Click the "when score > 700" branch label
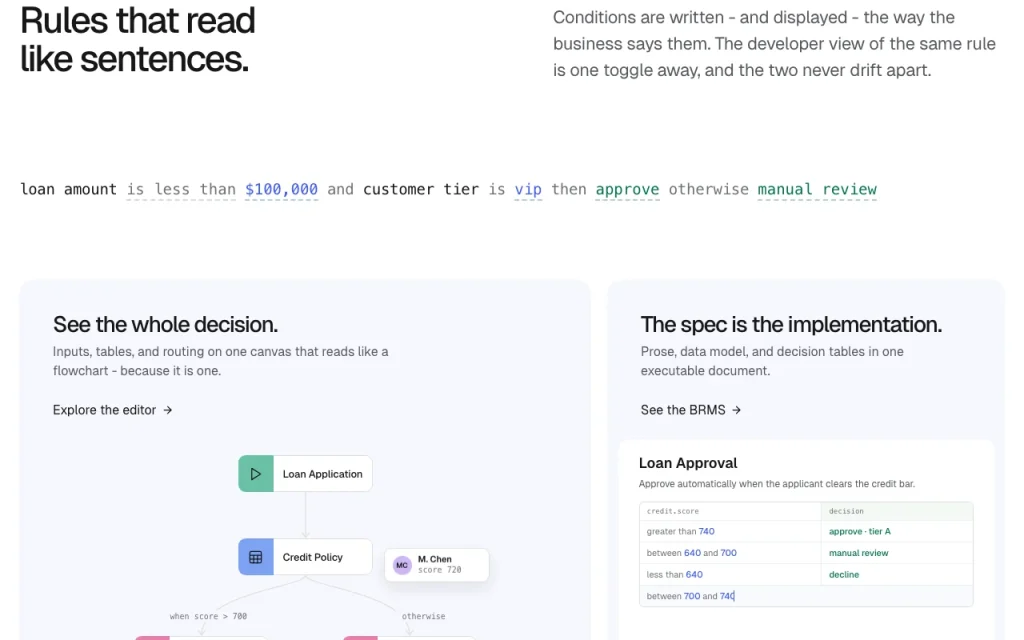 tap(208, 616)
